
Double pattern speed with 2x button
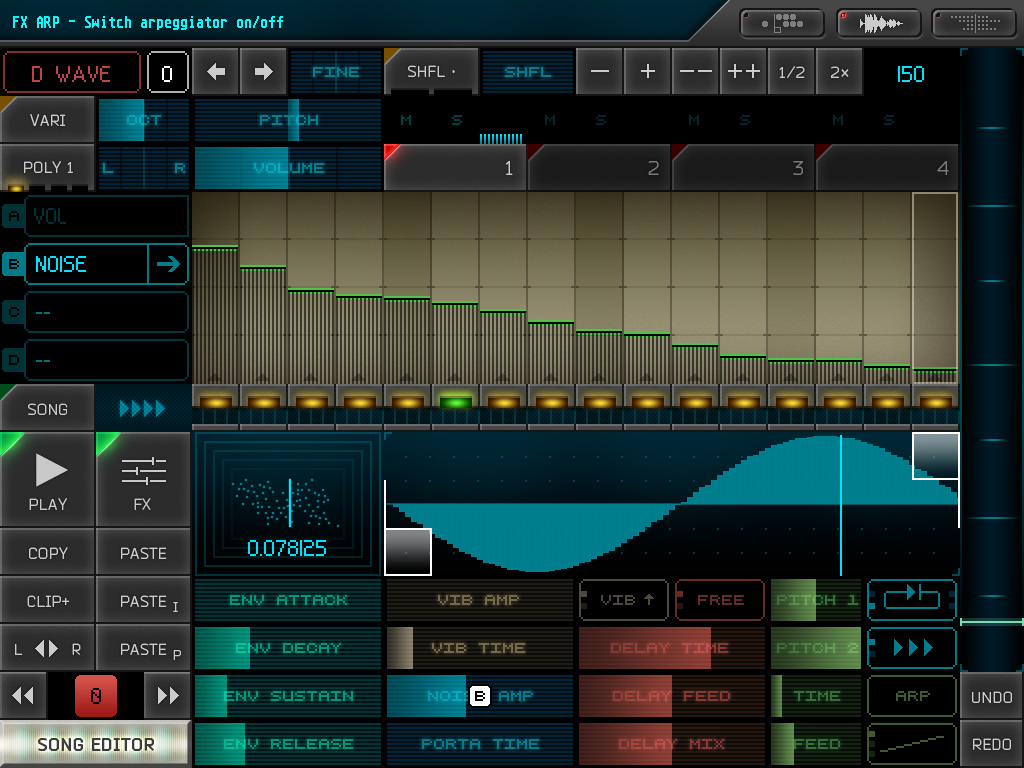(839, 72)
